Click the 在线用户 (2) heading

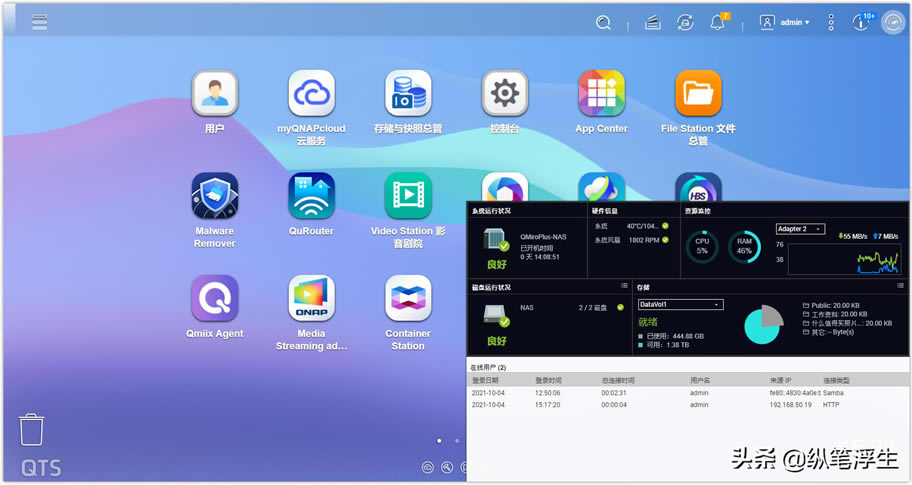[x=488, y=368]
